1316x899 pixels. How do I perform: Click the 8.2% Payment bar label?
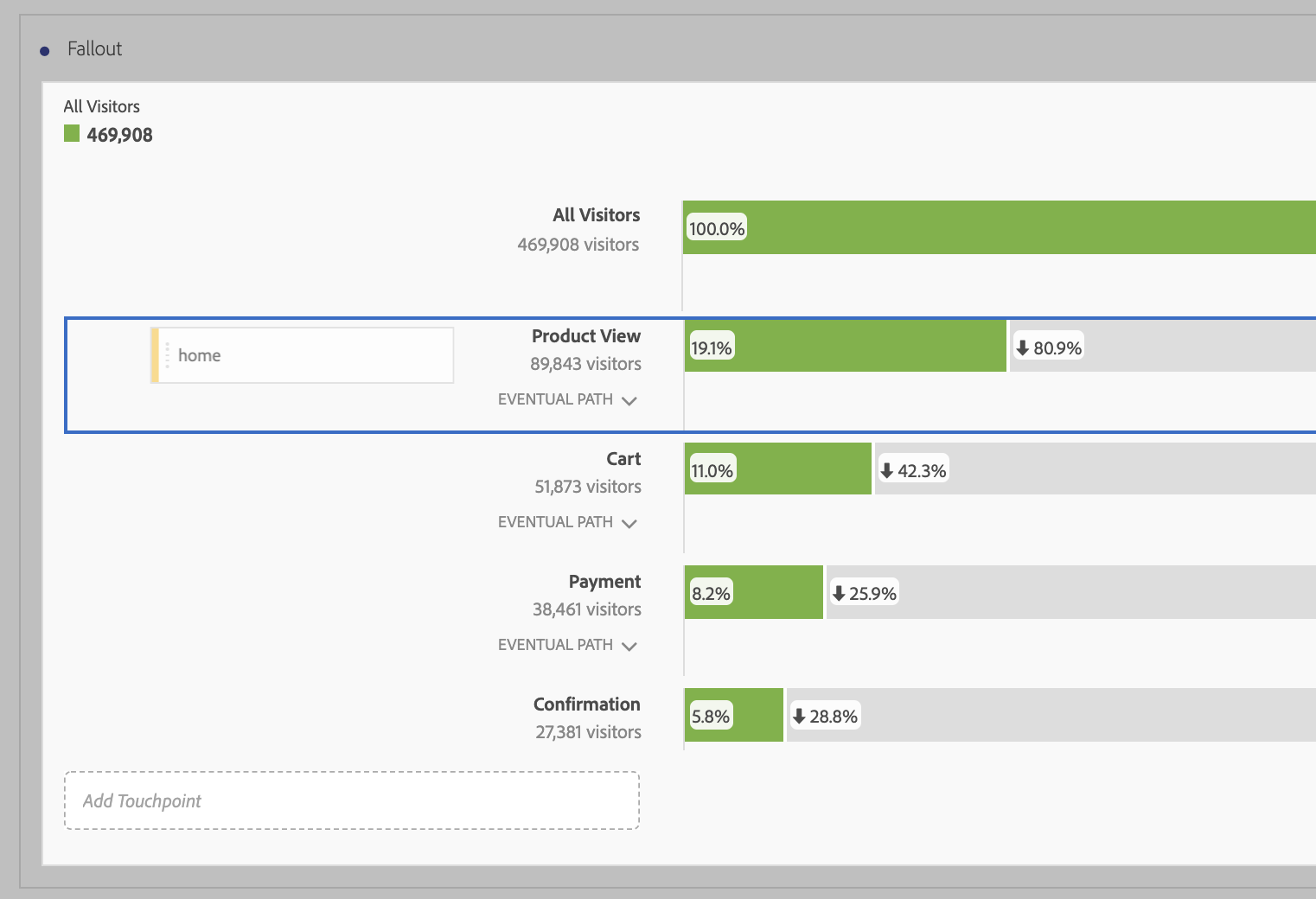pos(711,593)
